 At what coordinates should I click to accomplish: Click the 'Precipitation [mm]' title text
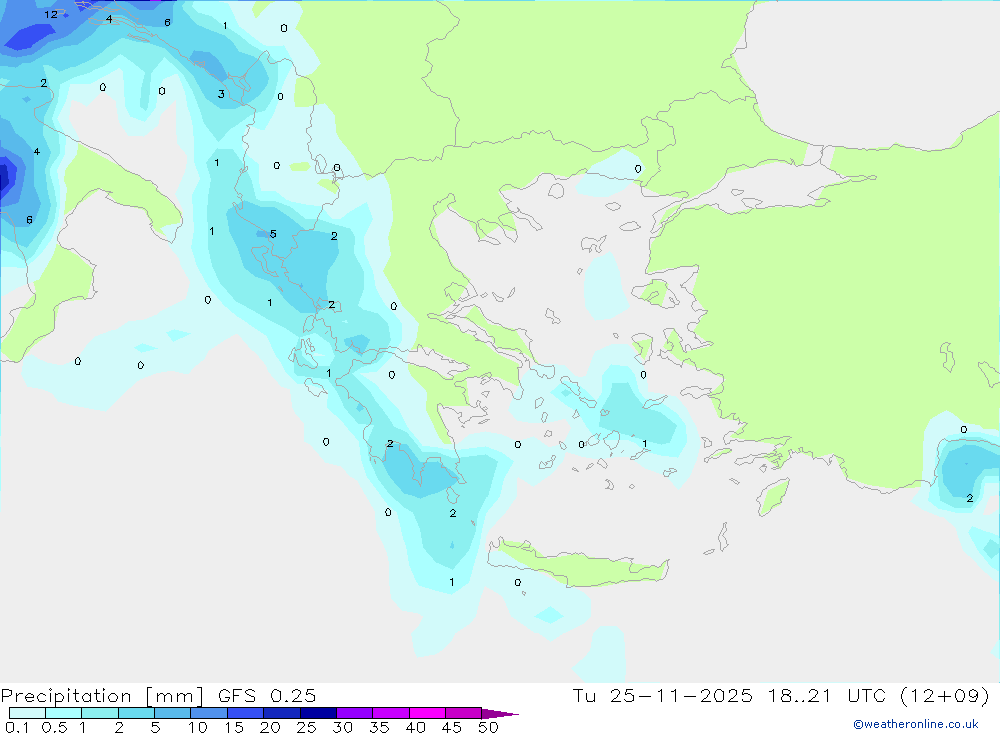[x=102, y=696]
